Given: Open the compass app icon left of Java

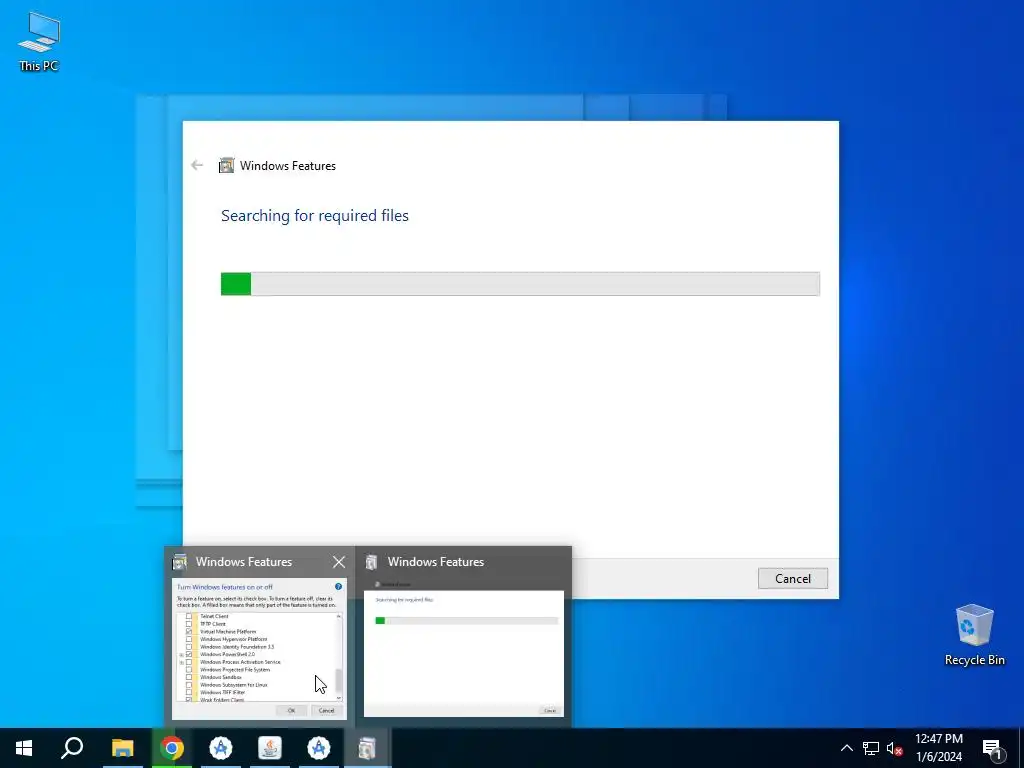Looking at the screenshot, I should coord(221,748).
